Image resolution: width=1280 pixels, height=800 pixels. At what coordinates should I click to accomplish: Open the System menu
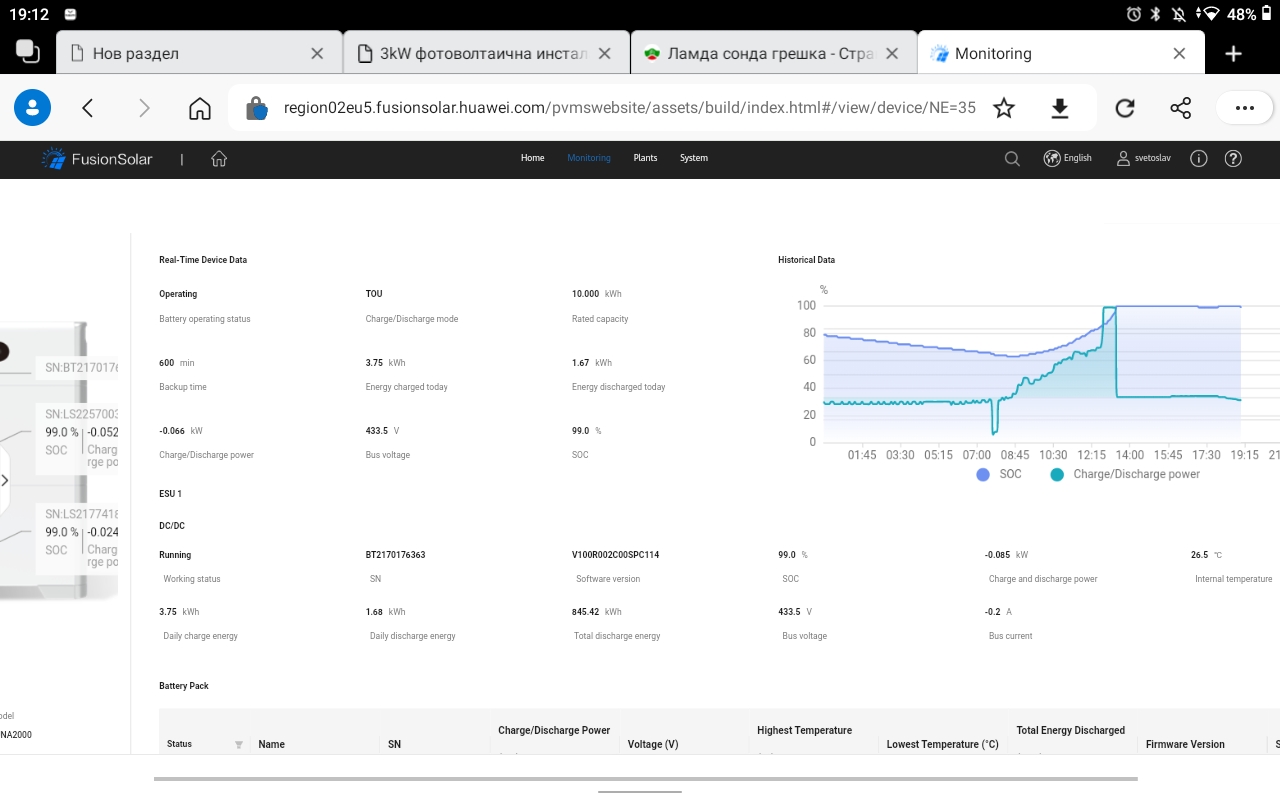tap(693, 158)
